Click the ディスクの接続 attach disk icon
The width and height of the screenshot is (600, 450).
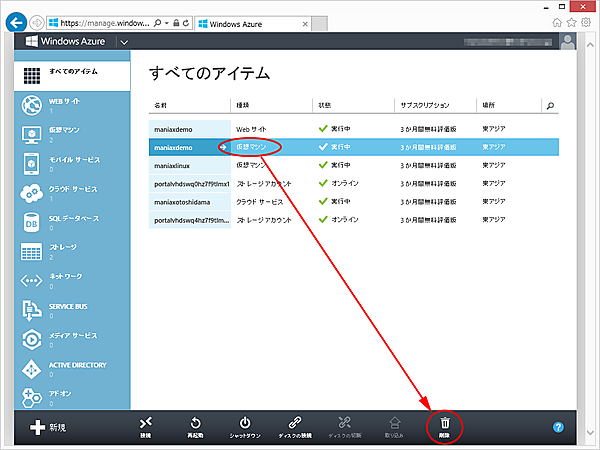pos(295,424)
